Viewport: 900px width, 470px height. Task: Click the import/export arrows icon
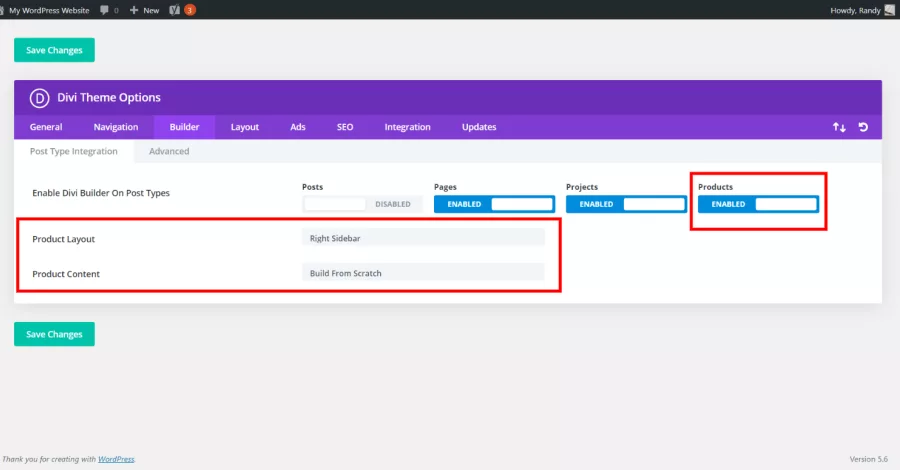point(839,127)
